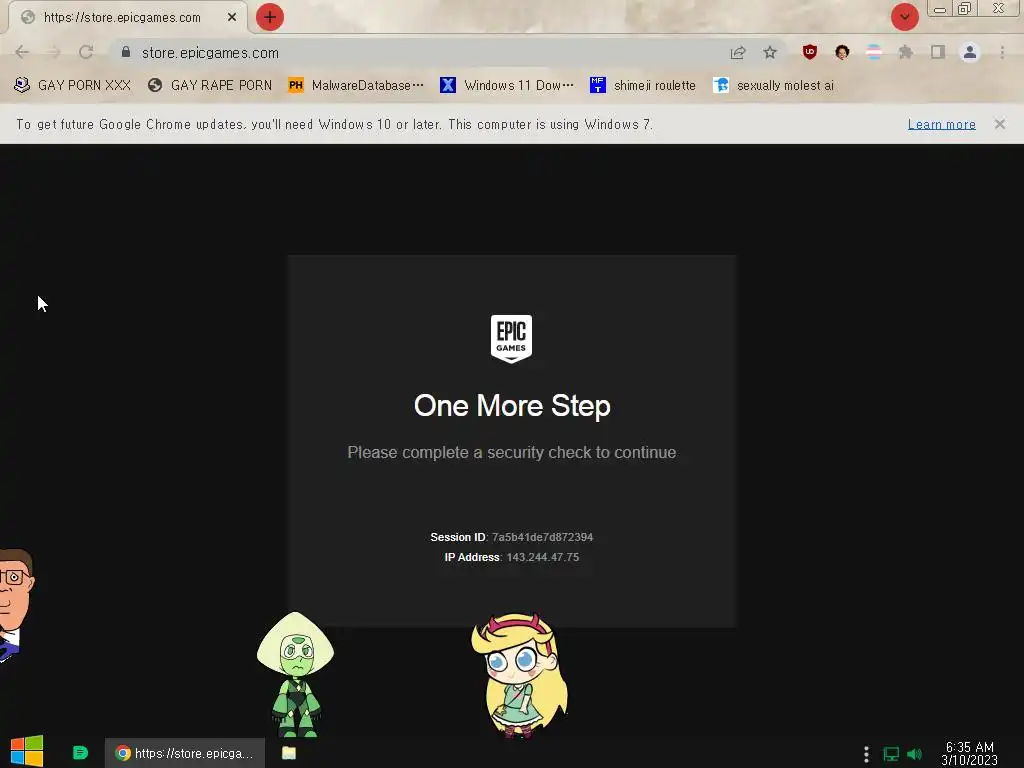Click the Session ID value 7a5b41de7d872394
1024x768 pixels.
543,537
